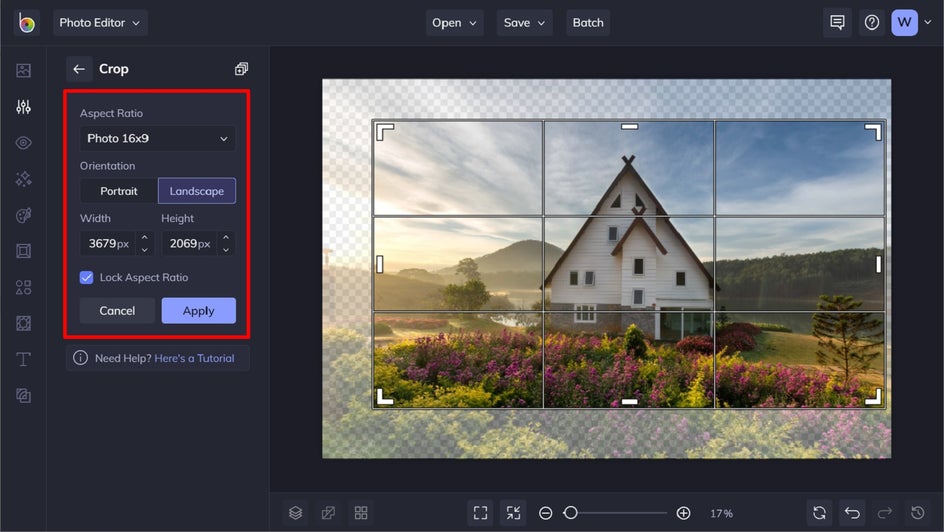The image size is (944, 532).
Task: Click the reset refresh icon
Action: click(x=819, y=513)
